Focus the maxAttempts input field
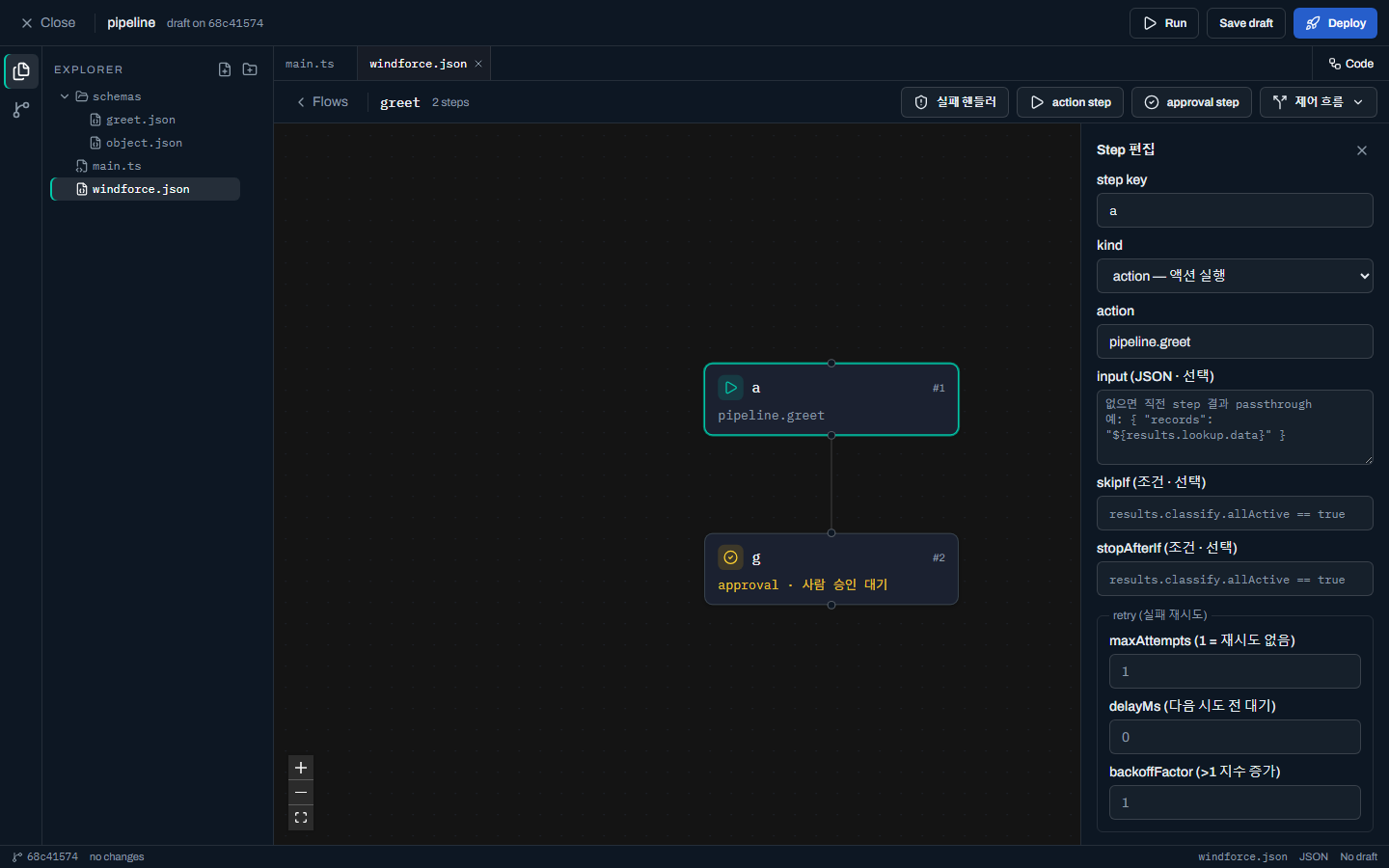The image size is (1389, 868). pyautogui.click(x=1235, y=671)
